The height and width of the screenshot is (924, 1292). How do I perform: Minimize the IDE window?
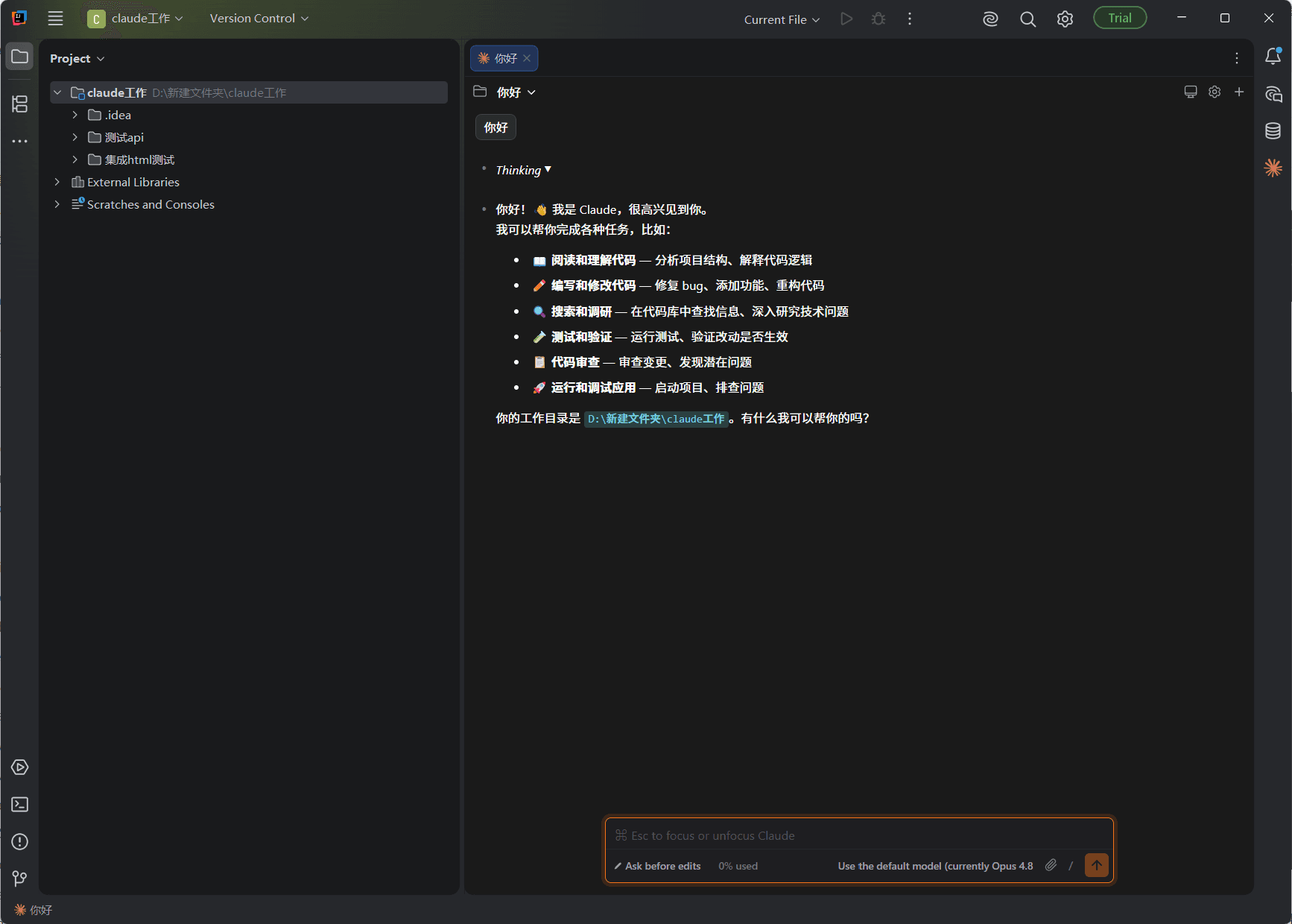point(1181,18)
